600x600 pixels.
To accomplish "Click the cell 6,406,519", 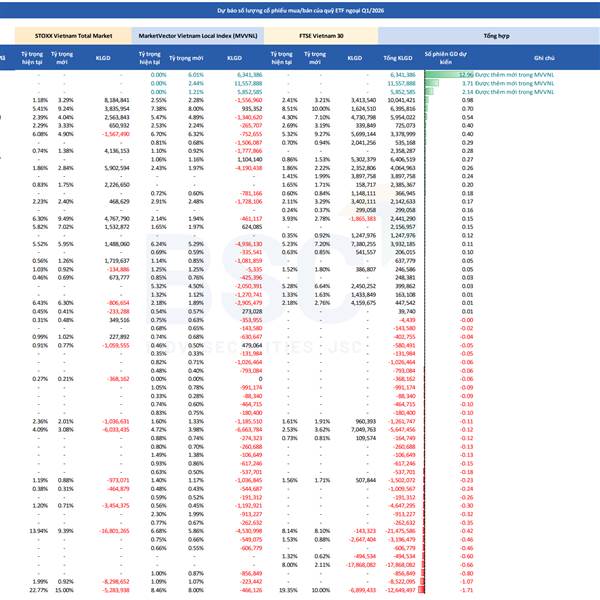I will click(x=403, y=159).
